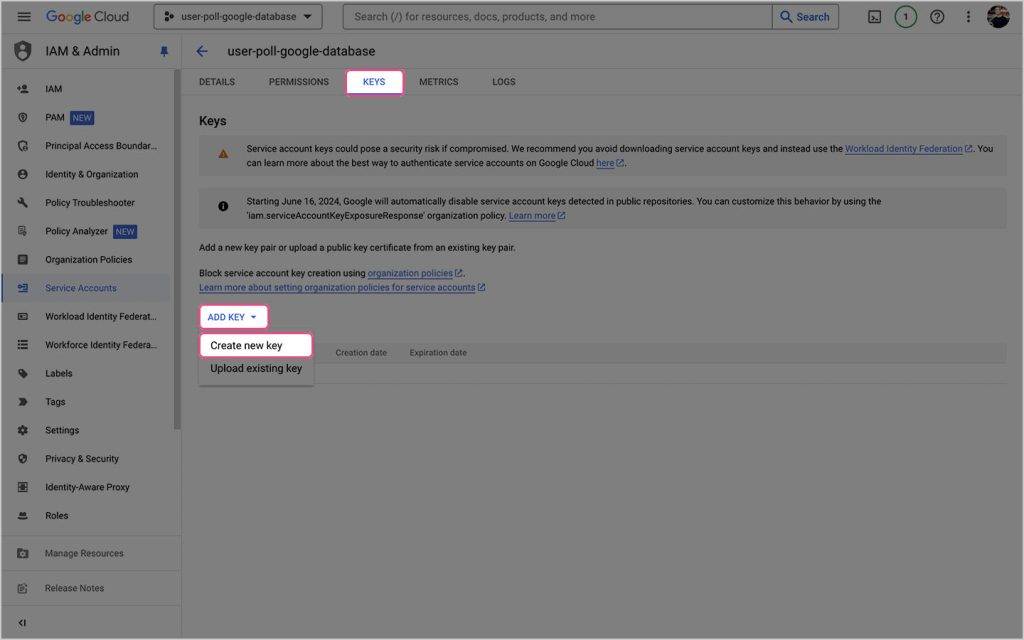Select the KEYS tab

pos(374,82)
